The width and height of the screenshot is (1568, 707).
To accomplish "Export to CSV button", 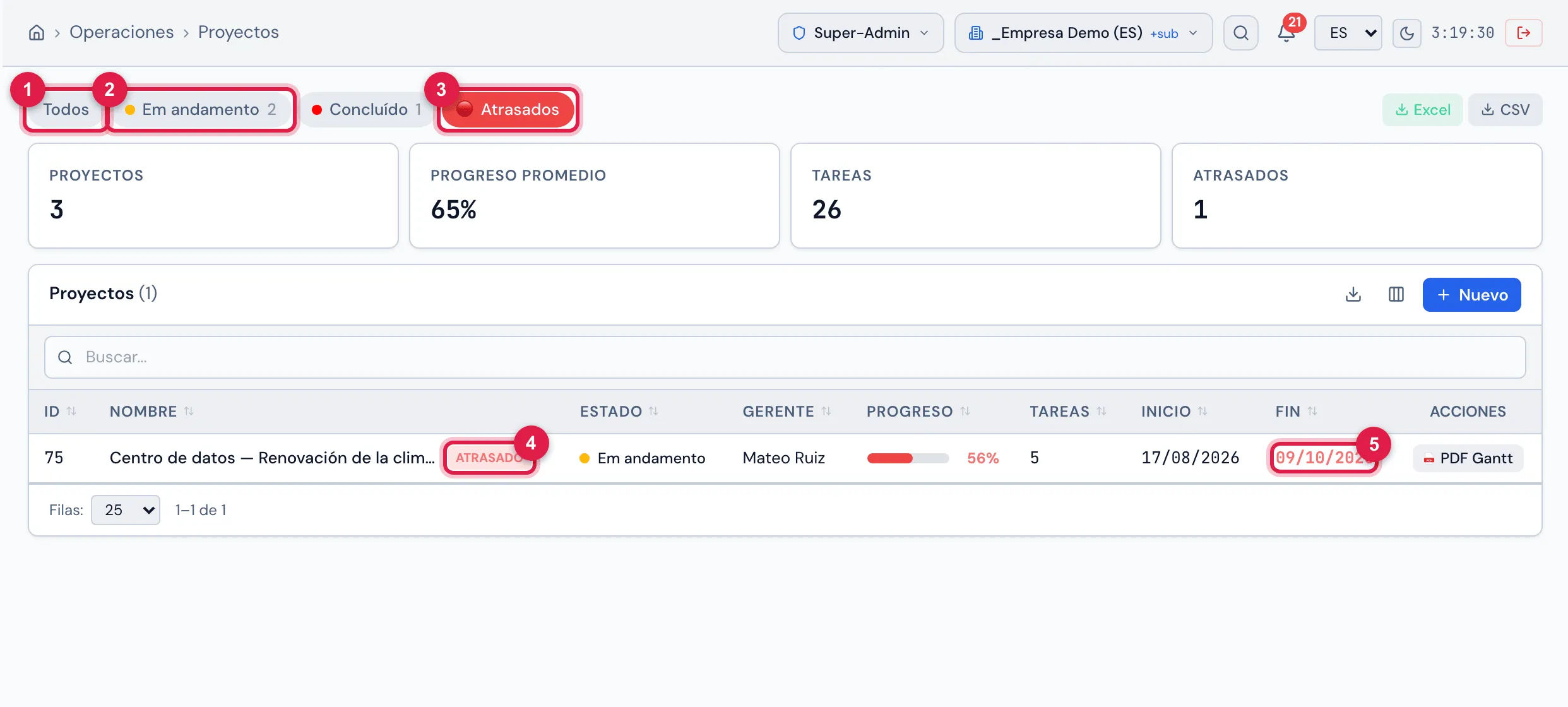I will pos(1506,110).
